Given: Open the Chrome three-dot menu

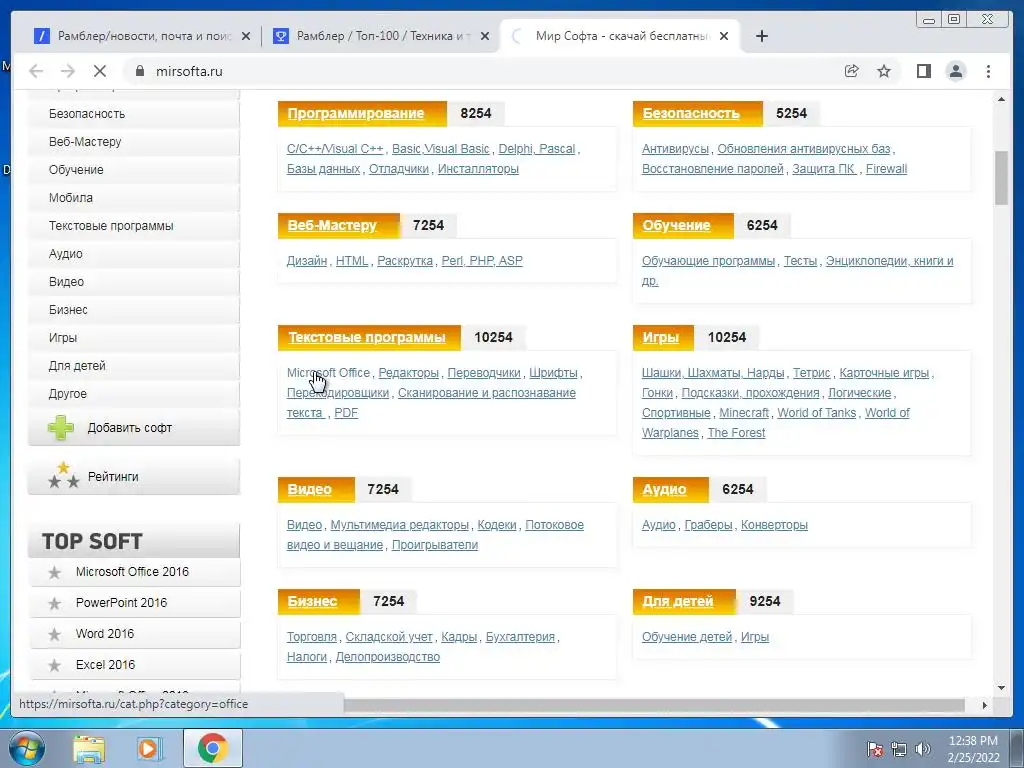Looking at the screenshot, I should tap(988, 71).
